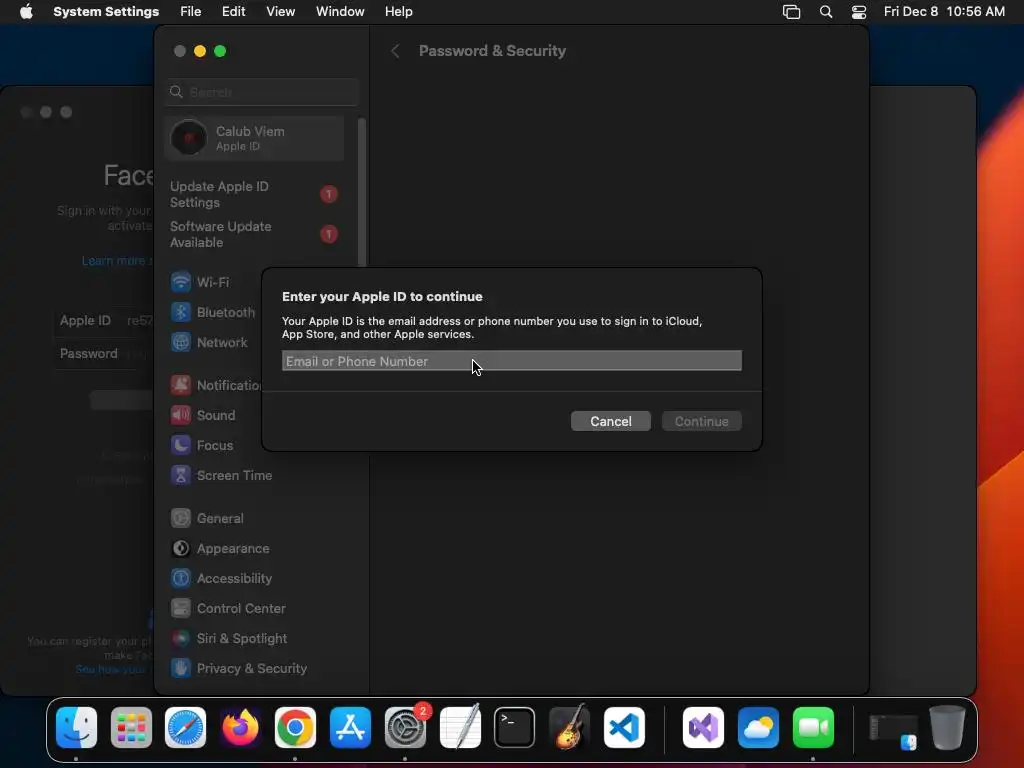Open the Edit menu

tap(233, 12)
